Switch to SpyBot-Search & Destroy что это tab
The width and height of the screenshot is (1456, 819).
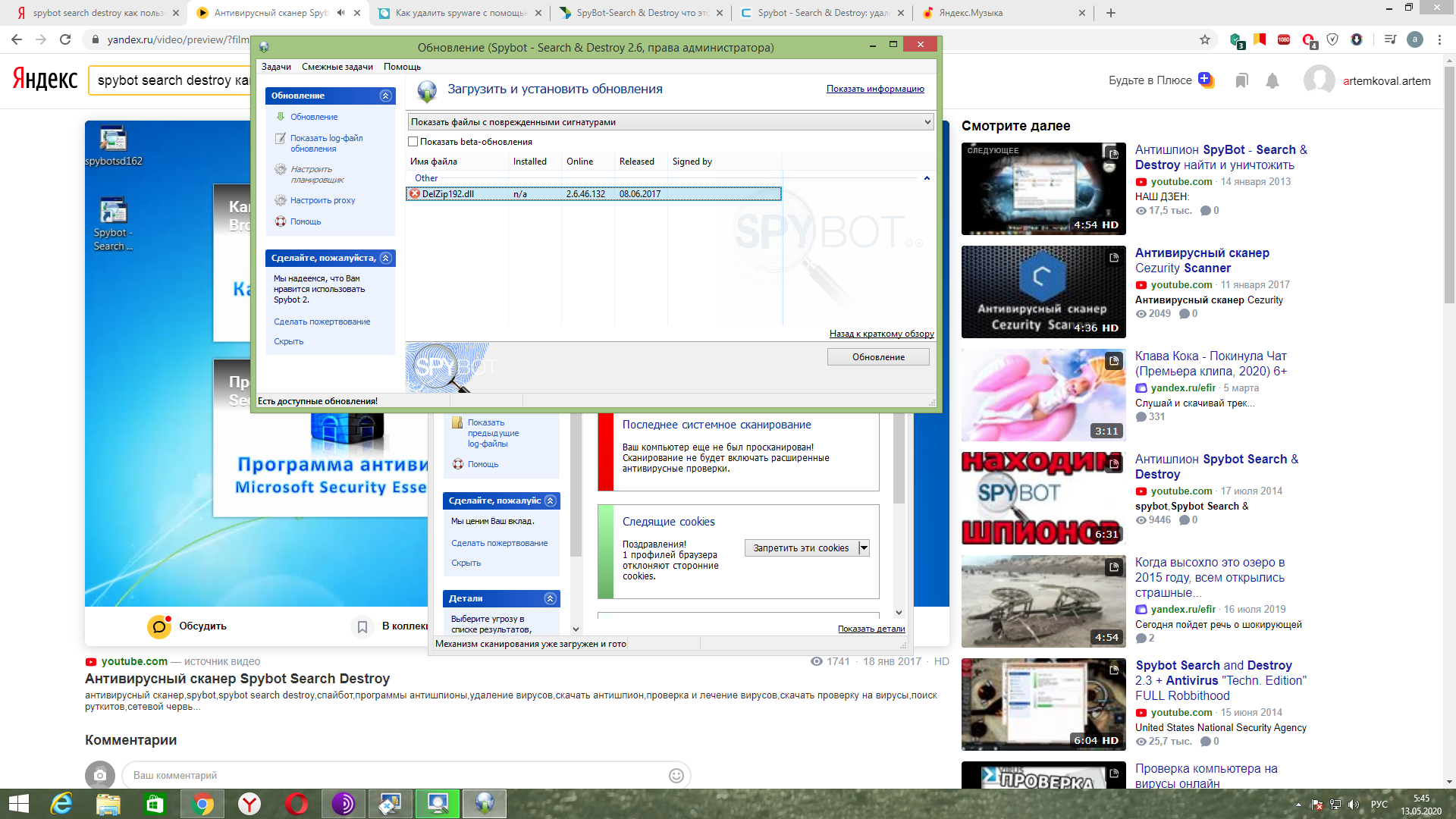tap(643, 13)
